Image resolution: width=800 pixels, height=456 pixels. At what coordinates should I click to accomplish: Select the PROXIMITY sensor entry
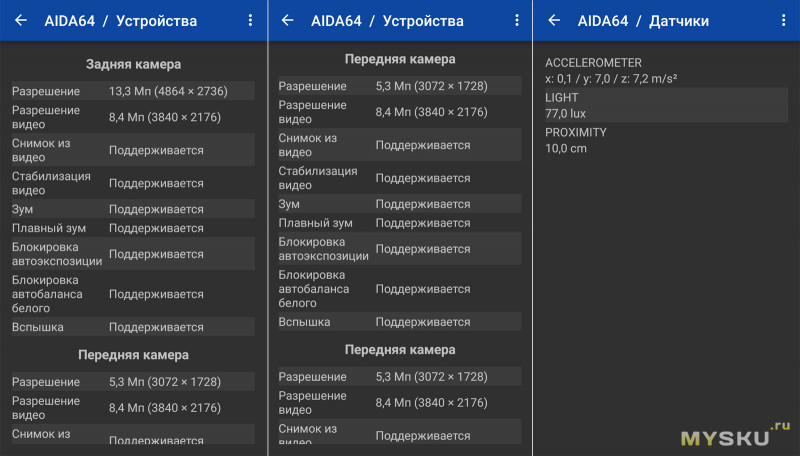(x=666, y=140)
